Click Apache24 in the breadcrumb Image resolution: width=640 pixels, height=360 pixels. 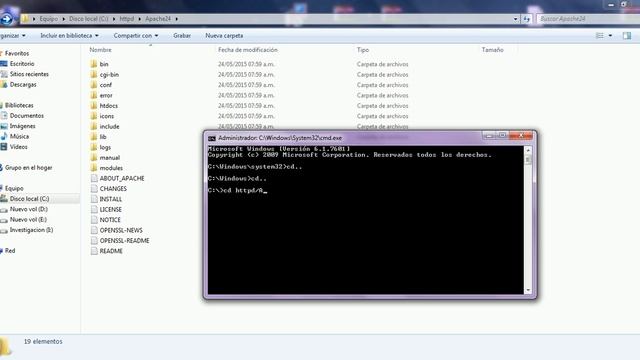click(158, 19)
